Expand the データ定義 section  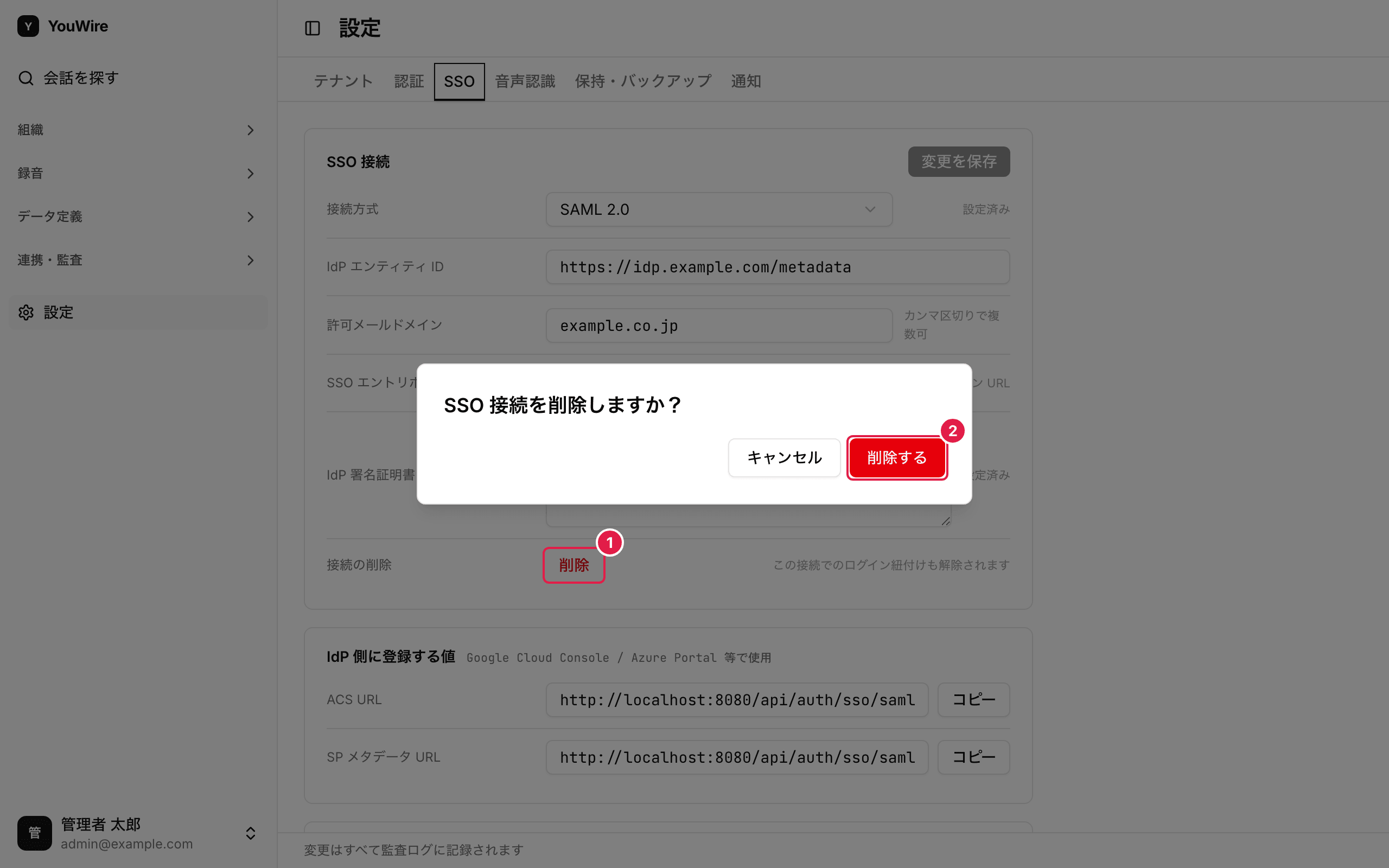point(137,217)
